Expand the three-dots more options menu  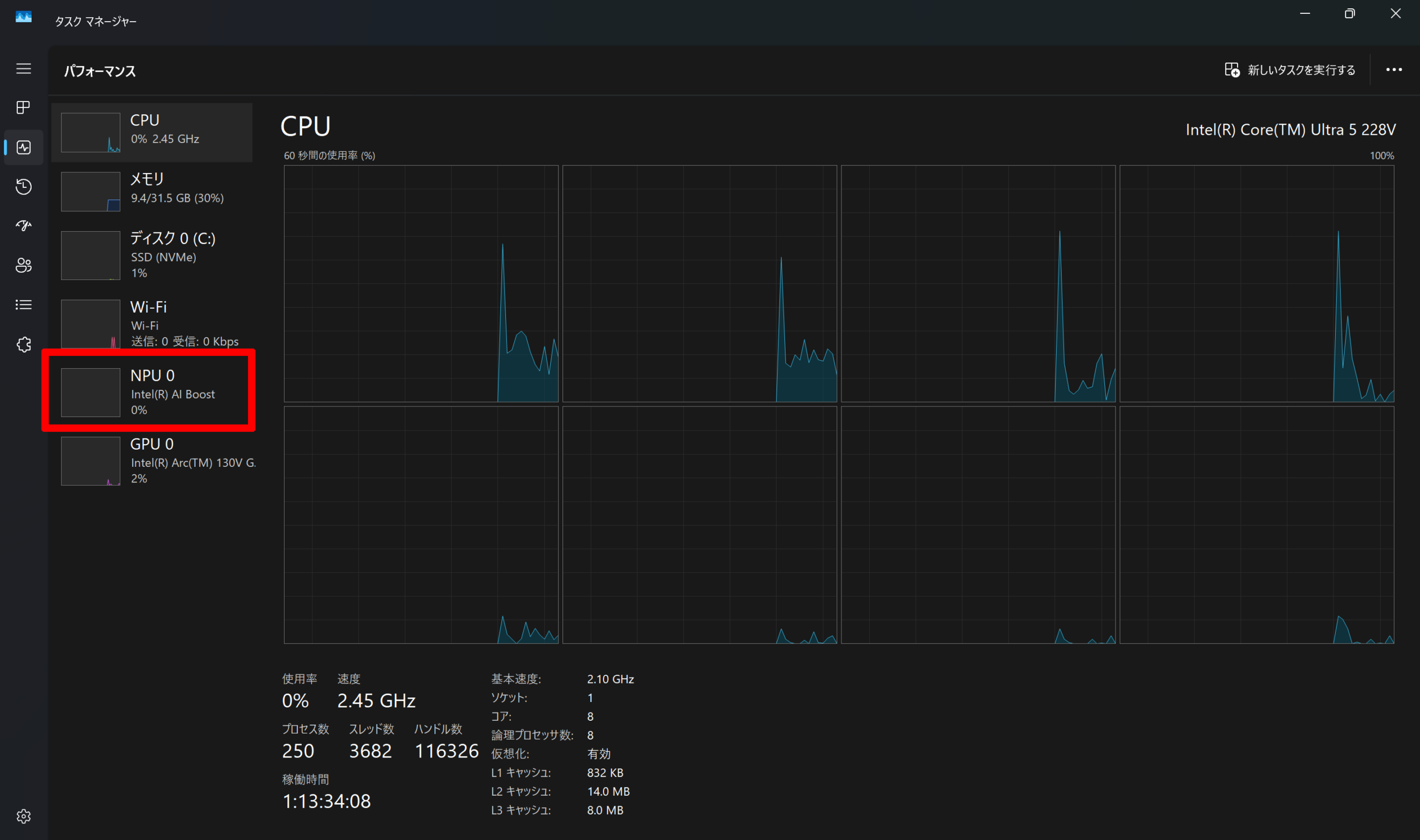tap(1393, 70)
